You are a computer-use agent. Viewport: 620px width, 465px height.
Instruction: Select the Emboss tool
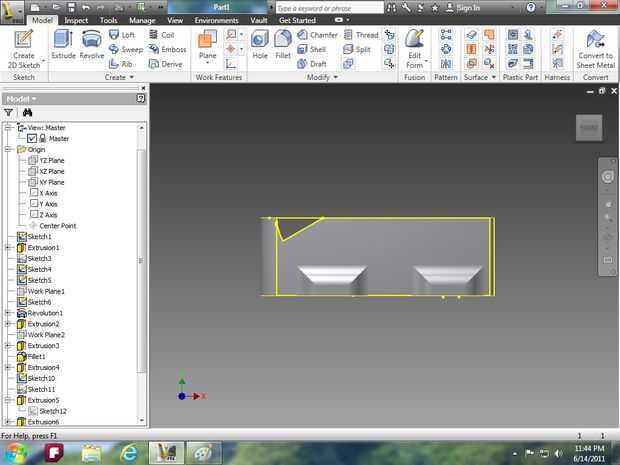(167, 49)
